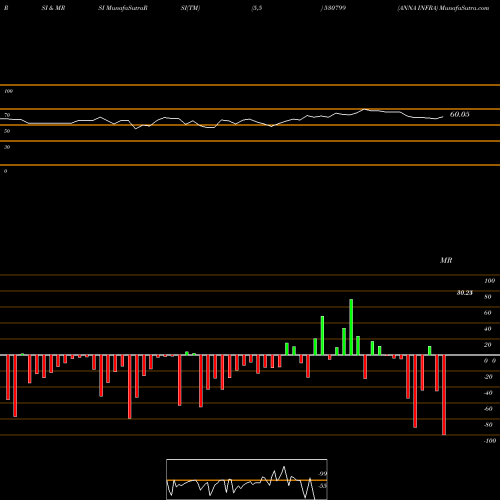Click the MR axis label -60

(488, 409)
